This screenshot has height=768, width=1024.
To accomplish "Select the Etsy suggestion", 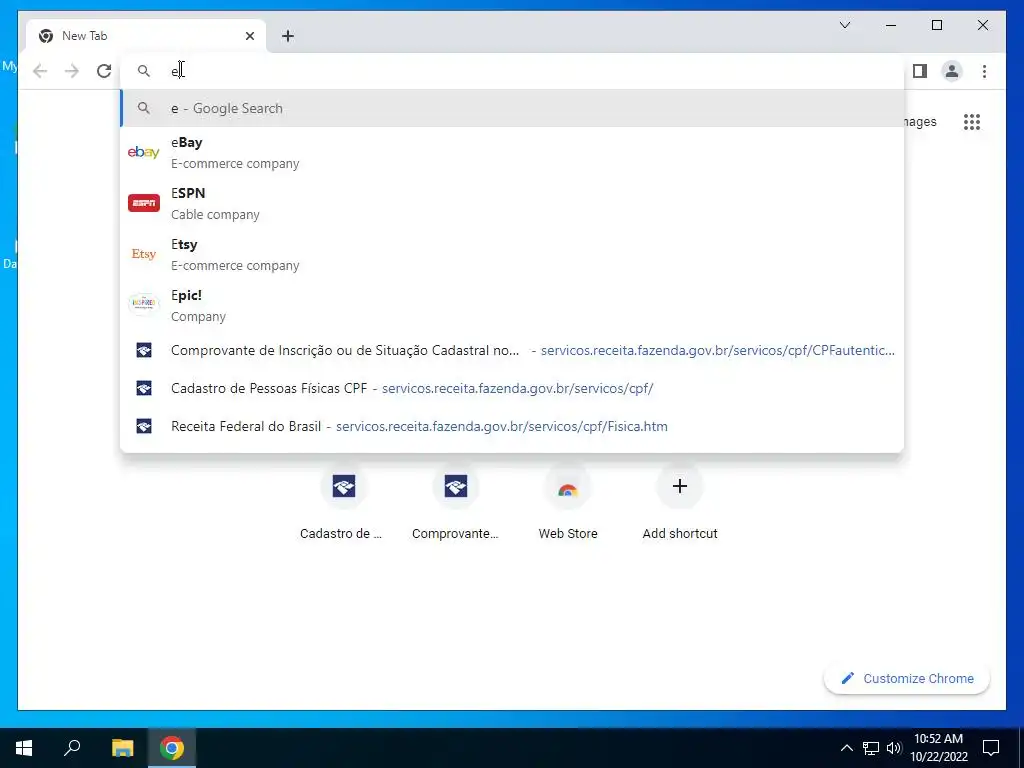I will coord(513,255).
